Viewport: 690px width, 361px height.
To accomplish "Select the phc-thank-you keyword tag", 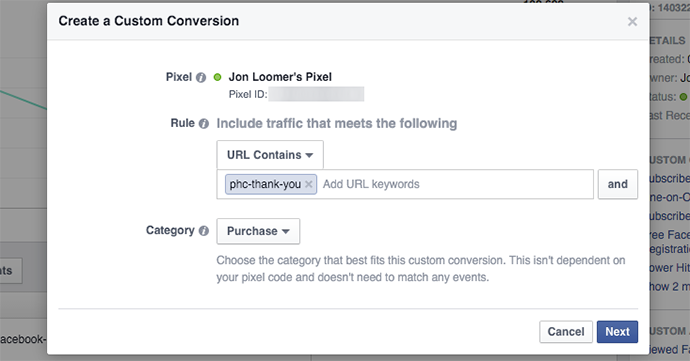I will point(265,184).
